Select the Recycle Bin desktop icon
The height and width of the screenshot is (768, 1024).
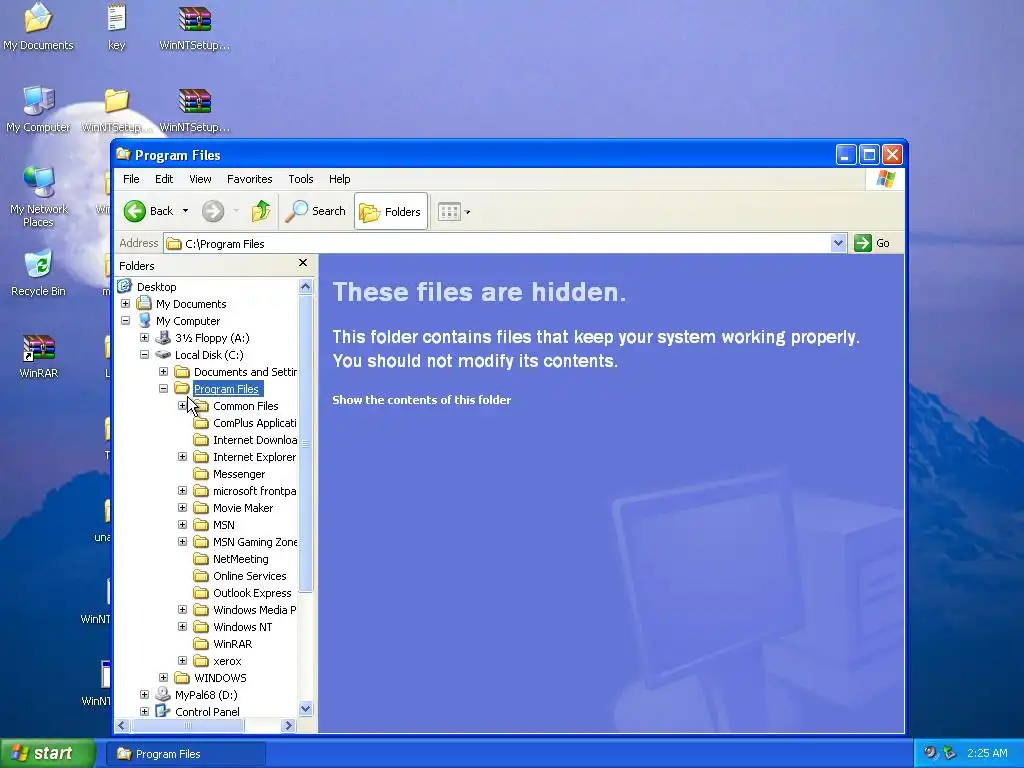point(38,273)
